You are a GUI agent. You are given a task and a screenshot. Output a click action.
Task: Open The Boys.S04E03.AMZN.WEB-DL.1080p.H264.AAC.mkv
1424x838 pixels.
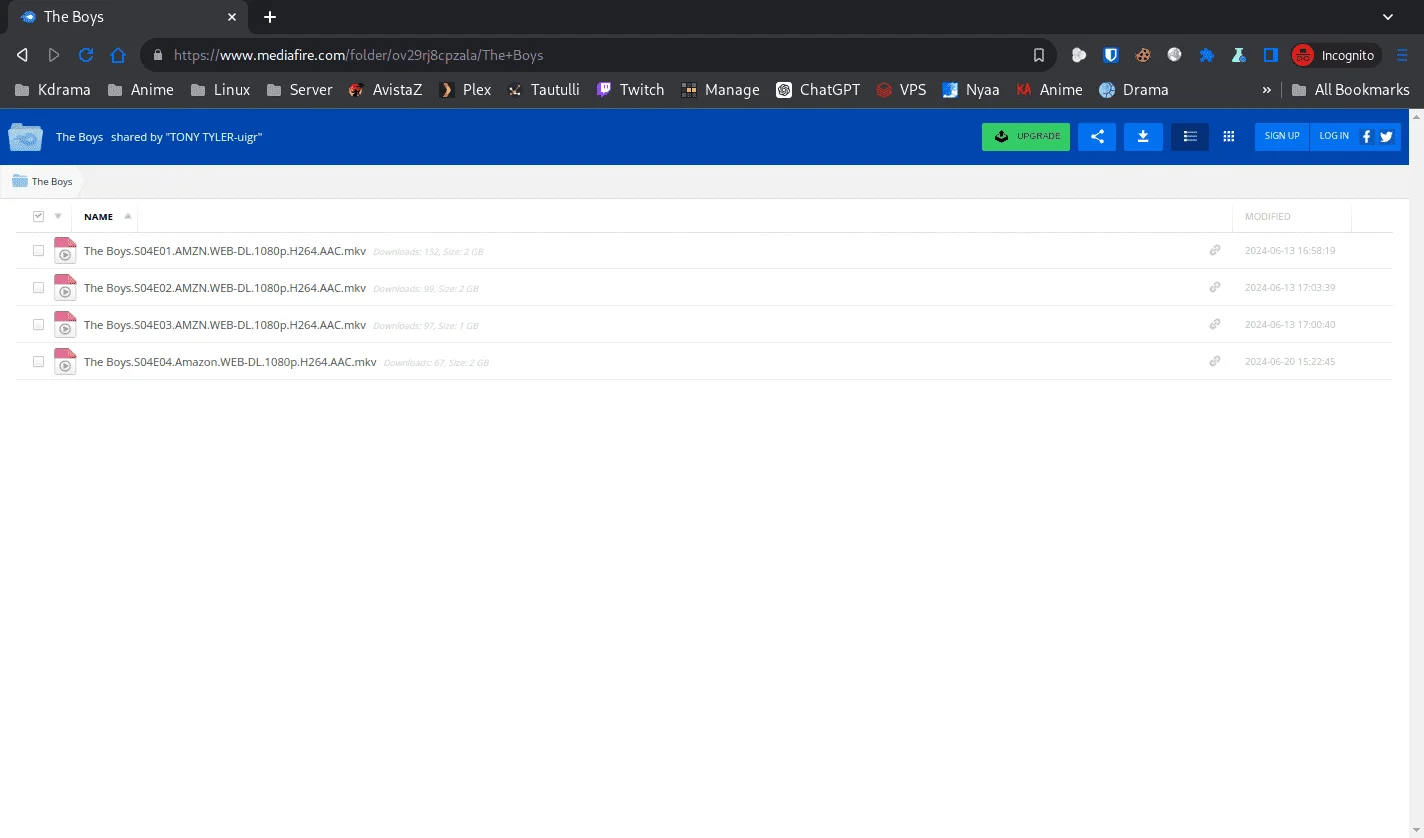tap(225, 325)
